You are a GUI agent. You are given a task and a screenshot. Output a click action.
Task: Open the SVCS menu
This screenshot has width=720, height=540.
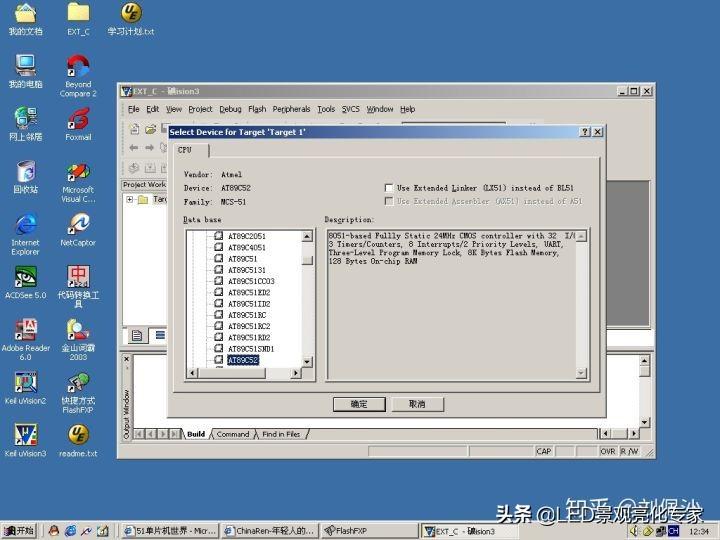tap(350, 109)
